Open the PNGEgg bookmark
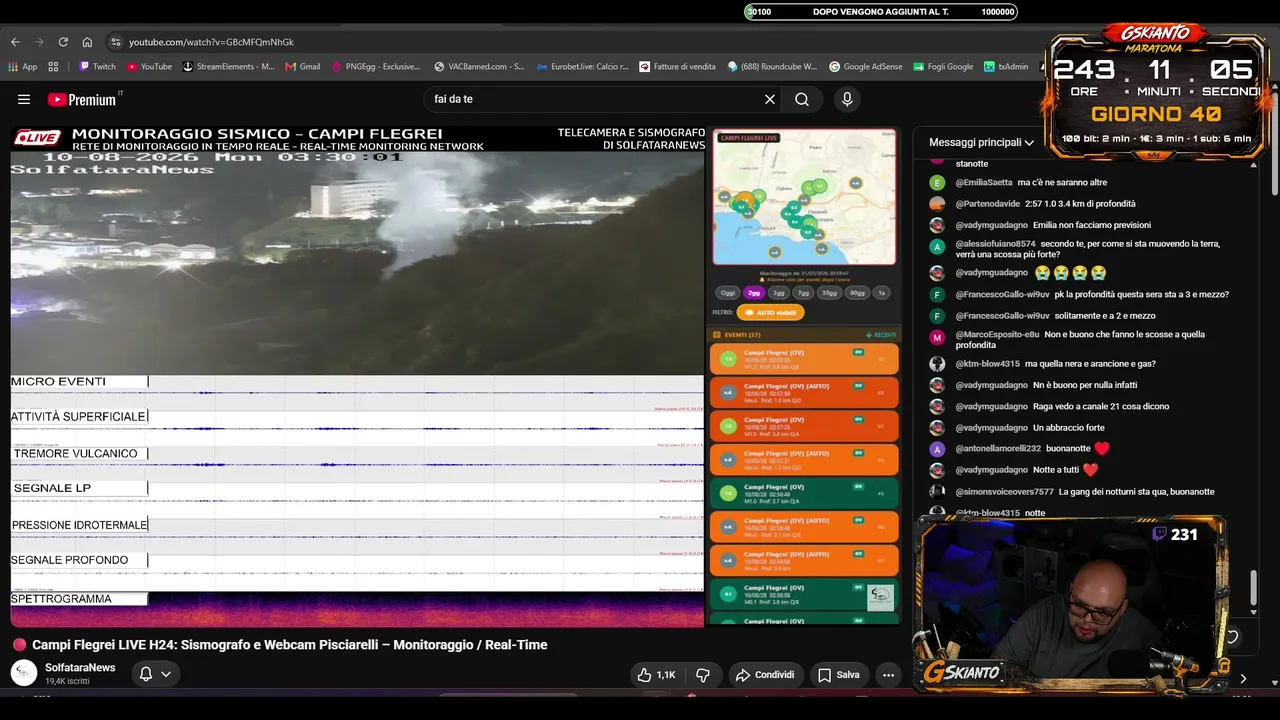Image resolution: width=1280 pixels, height=720 pixels. [375, 67]
